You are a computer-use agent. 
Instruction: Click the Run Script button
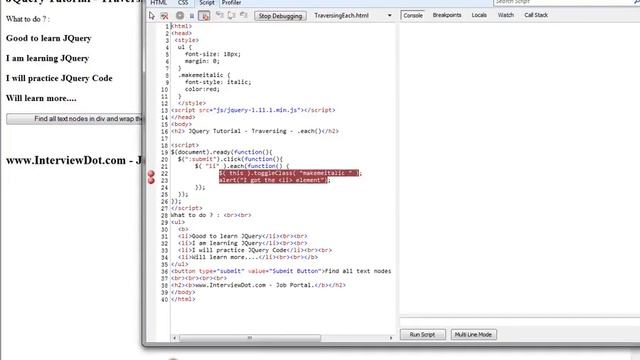422,334
